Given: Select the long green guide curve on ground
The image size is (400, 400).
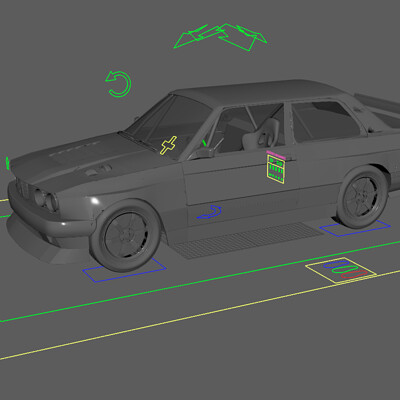Looking at the screenshot, I should pyautogui.click(x=200, y=281).
